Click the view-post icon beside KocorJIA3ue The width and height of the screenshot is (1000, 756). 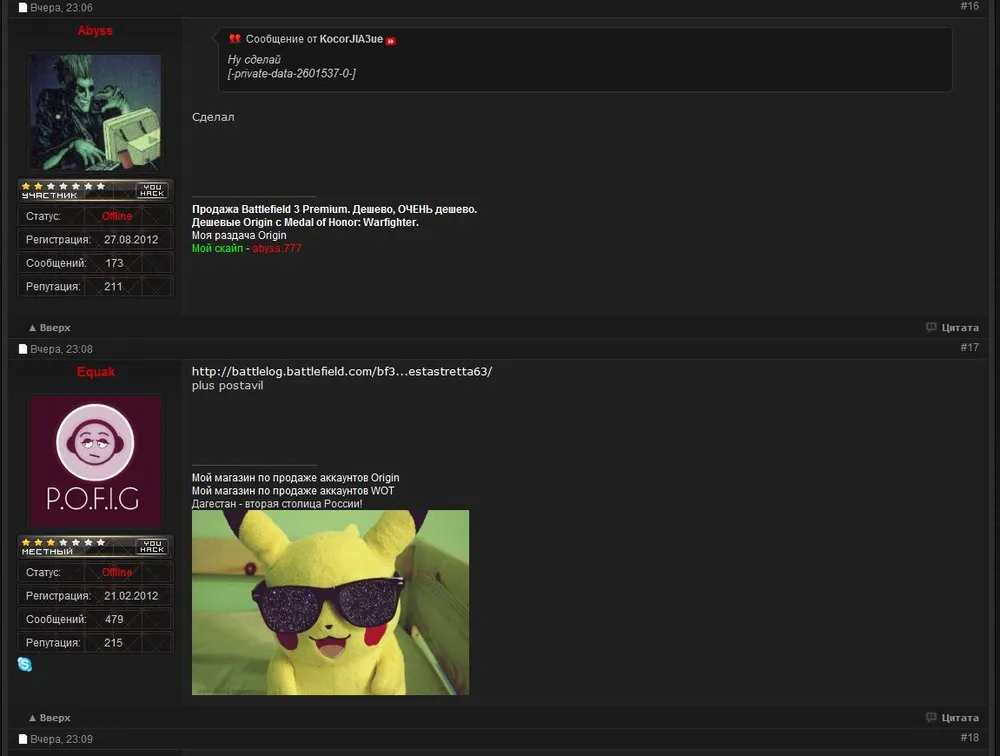391,40
